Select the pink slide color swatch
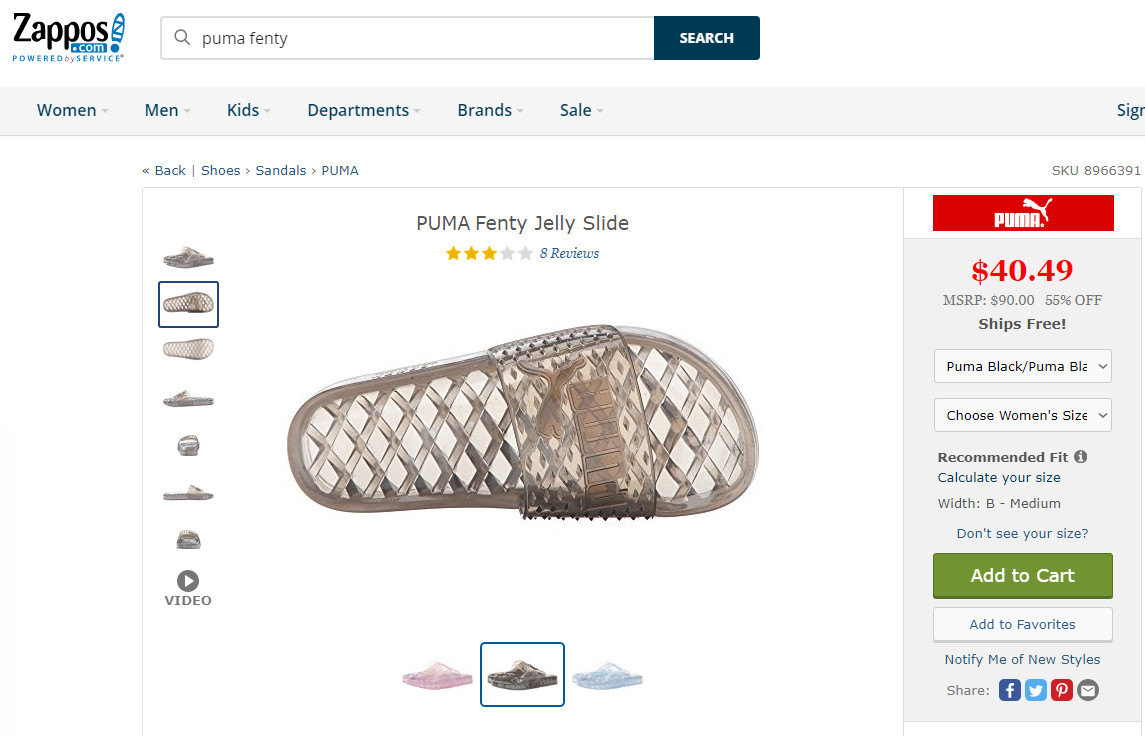Viewport: 1145px width, 736px height. pos(437,676)
